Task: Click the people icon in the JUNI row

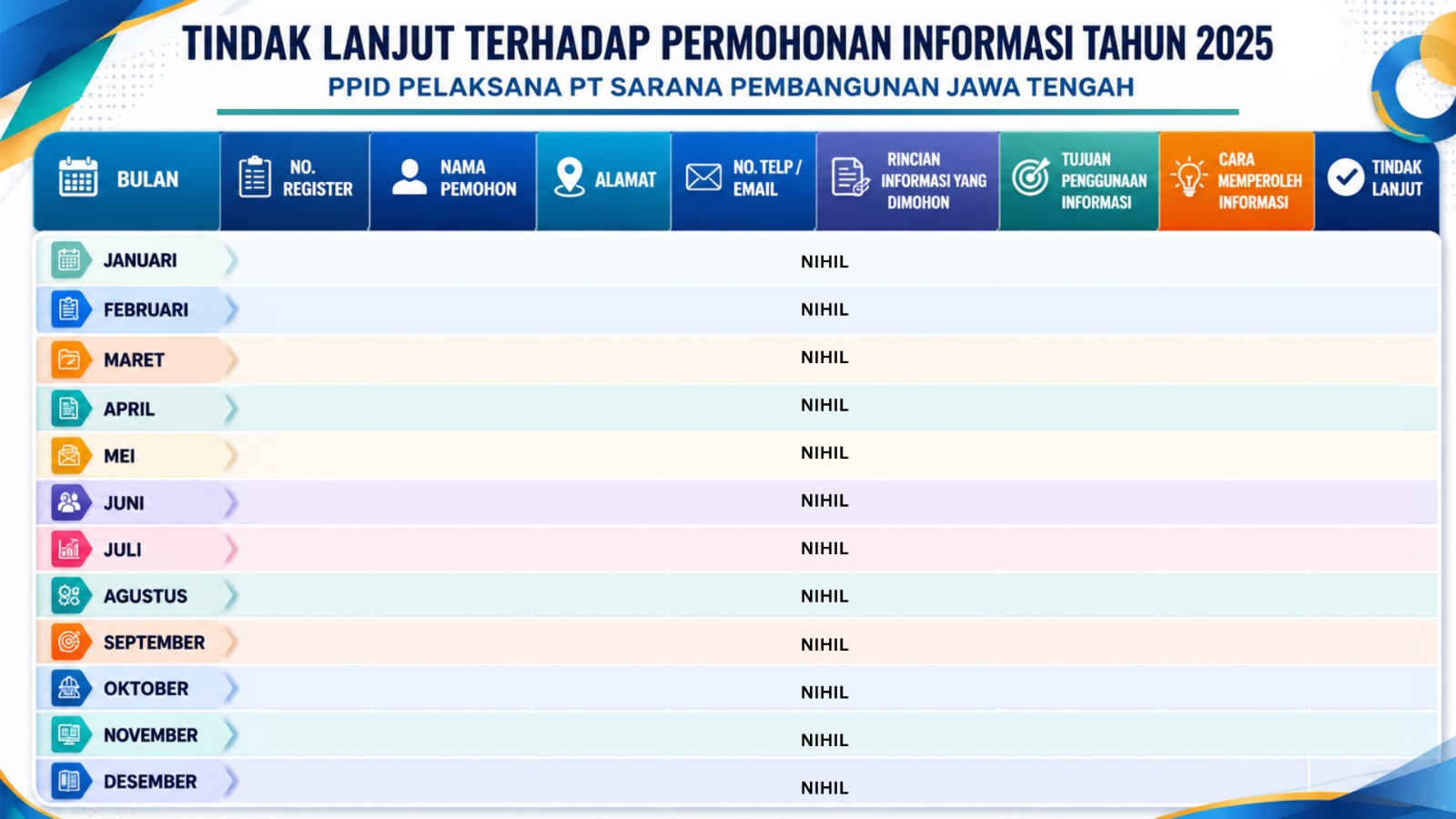Action: click(68, 502)
